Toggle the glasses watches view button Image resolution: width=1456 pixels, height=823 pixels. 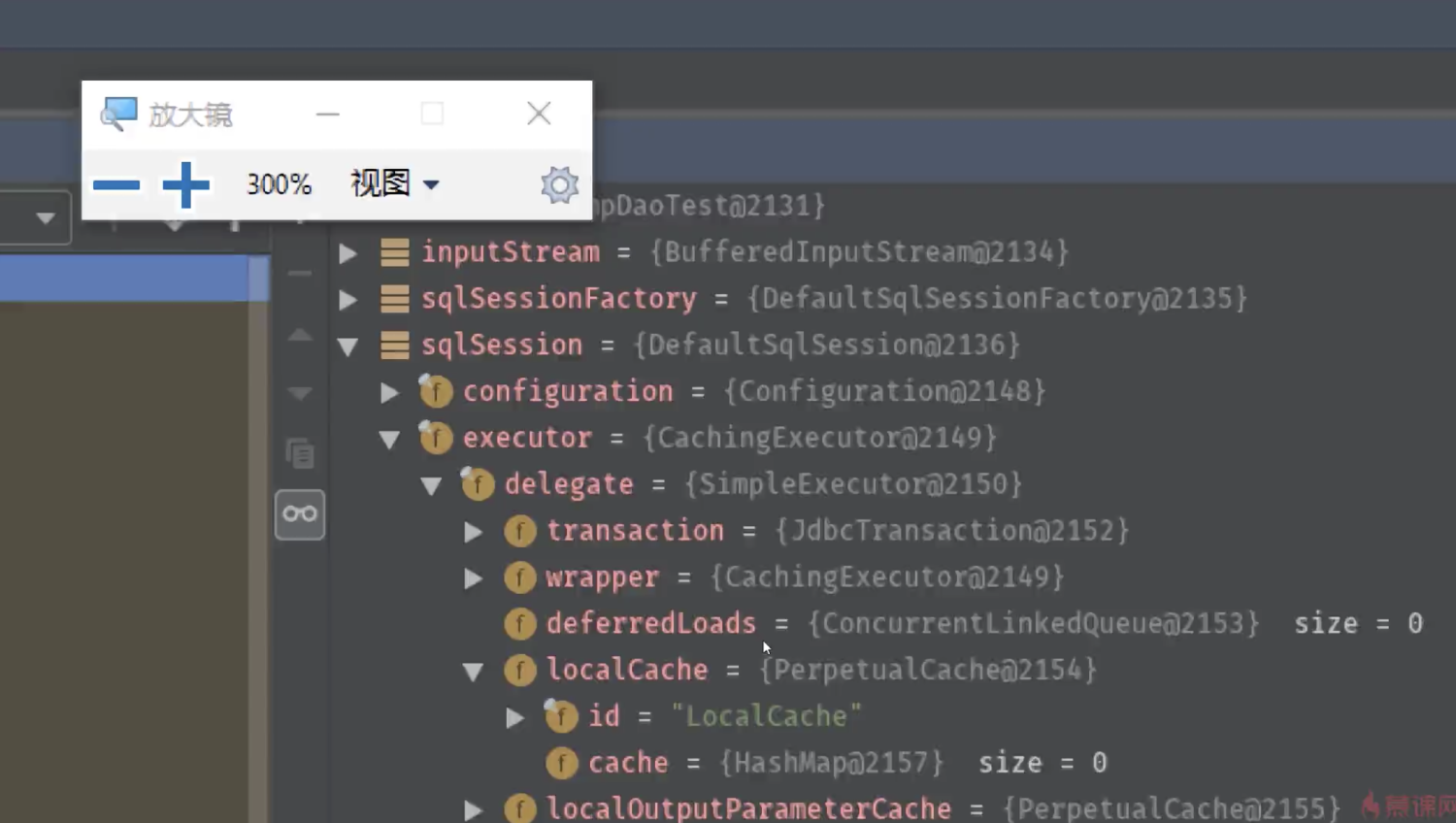tap(300, 514)
